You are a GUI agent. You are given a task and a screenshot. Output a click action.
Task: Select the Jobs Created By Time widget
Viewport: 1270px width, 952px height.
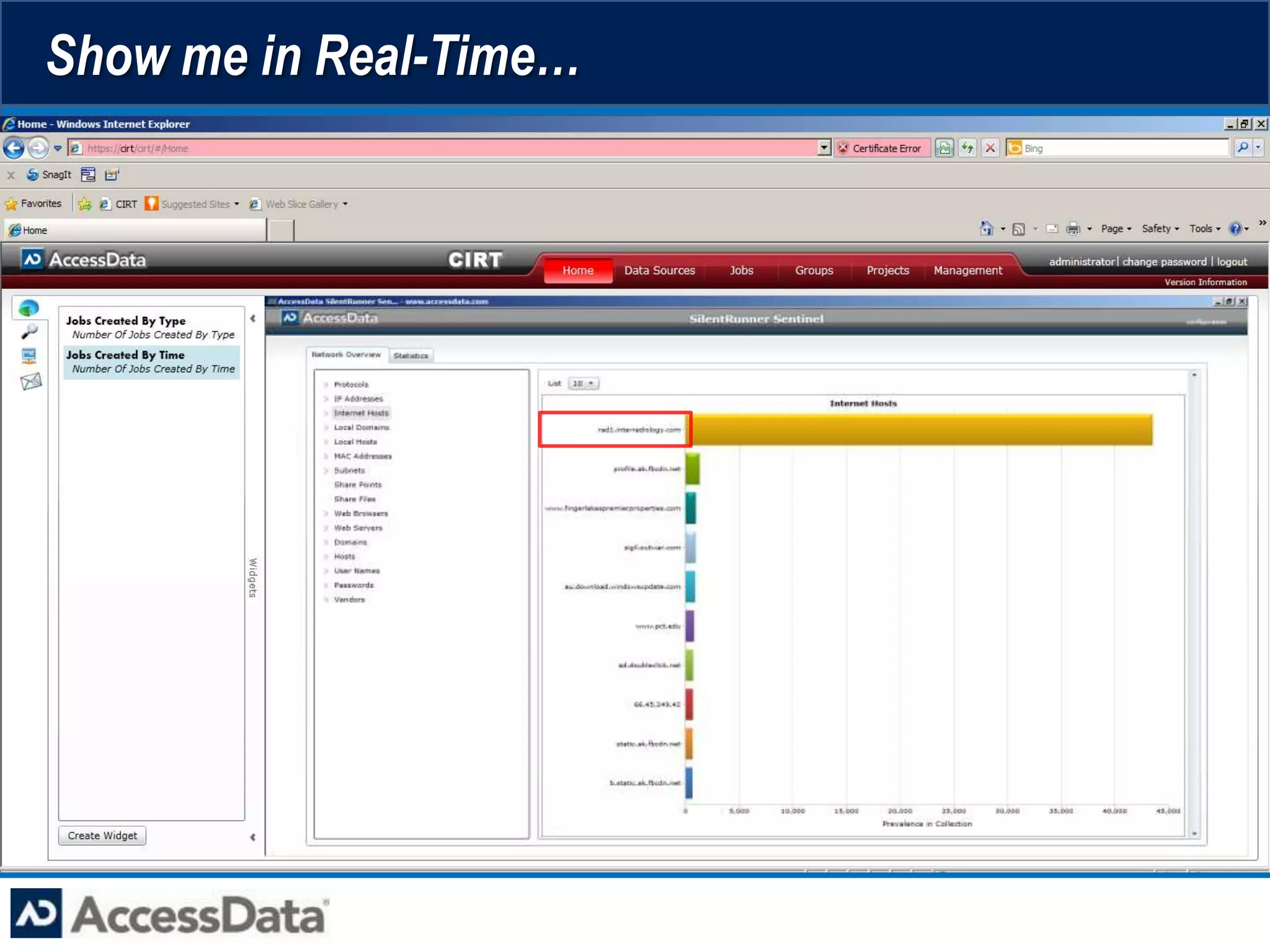click(x=151, y=361)
